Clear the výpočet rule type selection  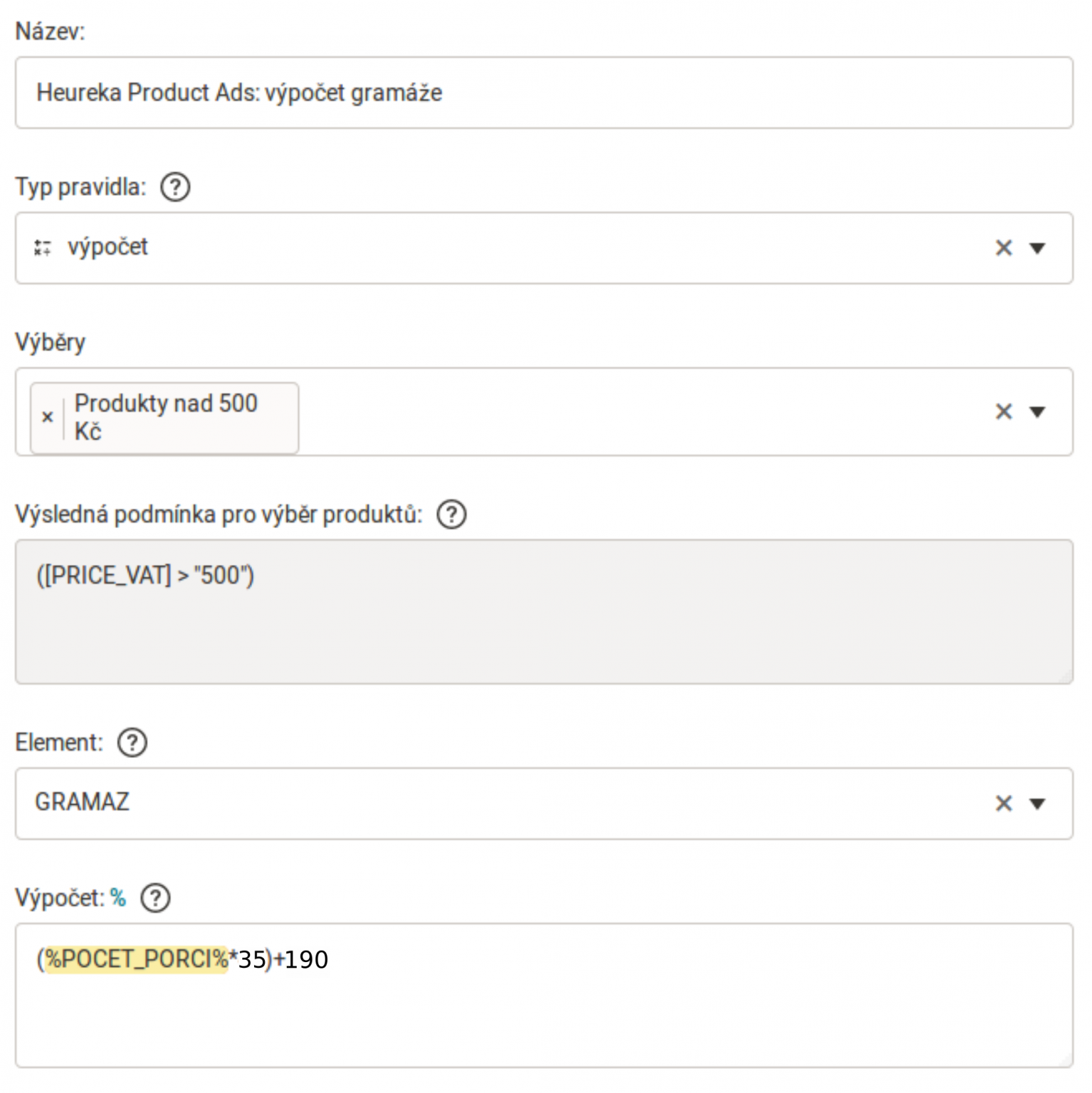coord(1004,248)
